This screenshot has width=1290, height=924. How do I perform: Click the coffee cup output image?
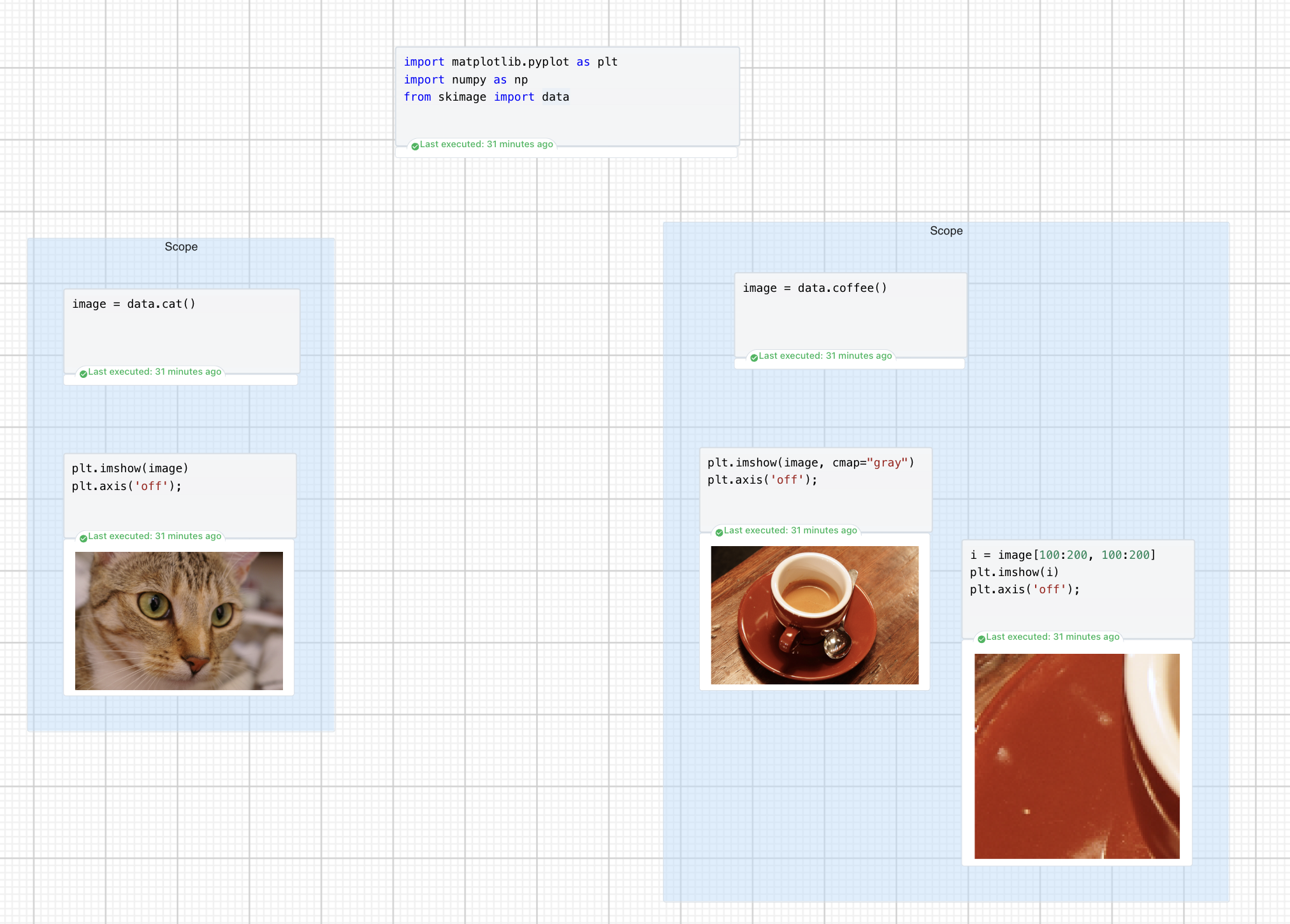click(815, 615)
